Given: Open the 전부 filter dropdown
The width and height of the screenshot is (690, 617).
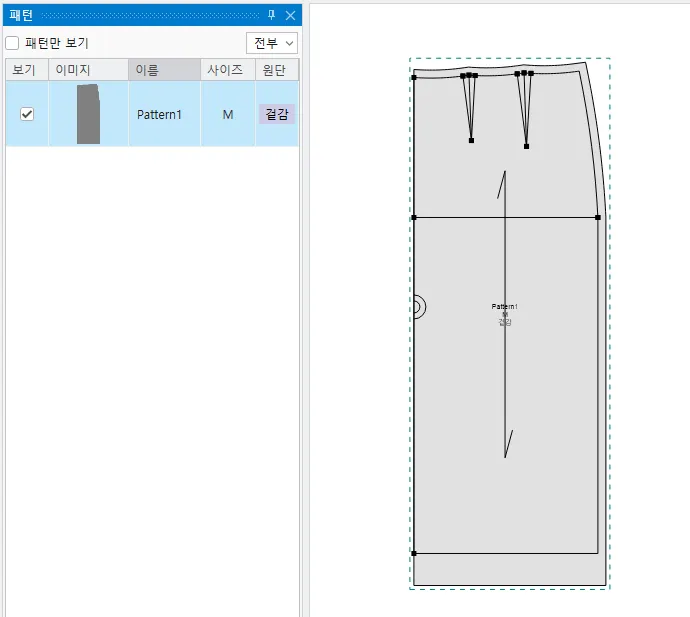Looking at the screenshot, I should point(272,43).
